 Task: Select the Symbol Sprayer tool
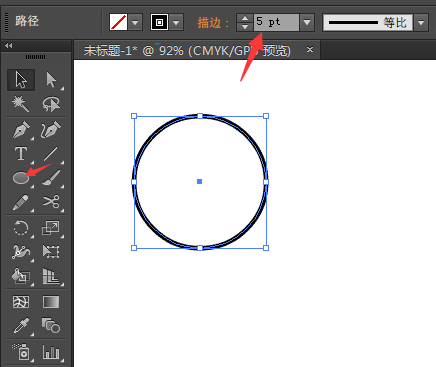coord(21,351)
